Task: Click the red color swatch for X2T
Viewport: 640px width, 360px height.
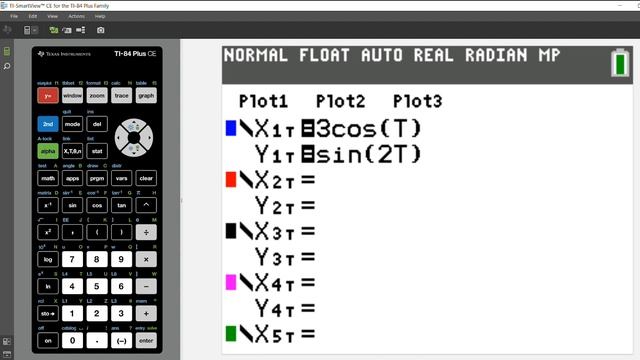Action: pyautogui.click(x=231, y=180)
